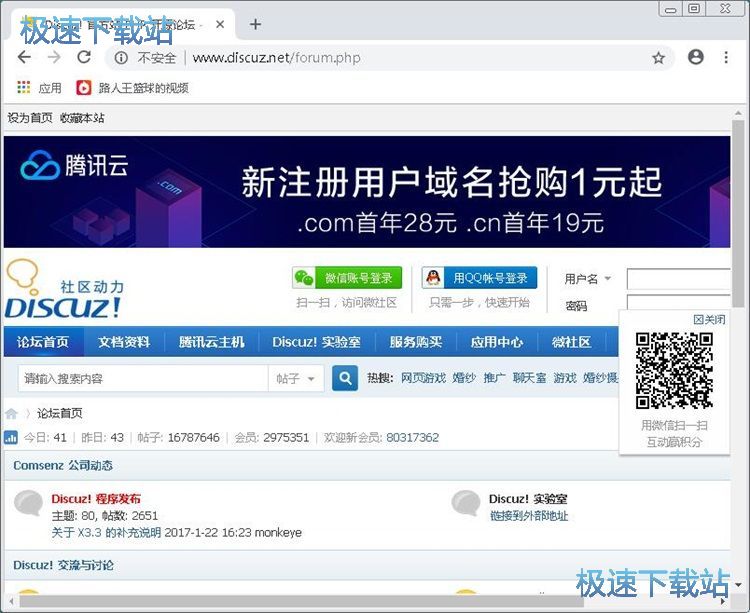Click the 论坛首页 breadcrumb link
The height and width of the screenshot is (613, 750).
click(59, 413)
